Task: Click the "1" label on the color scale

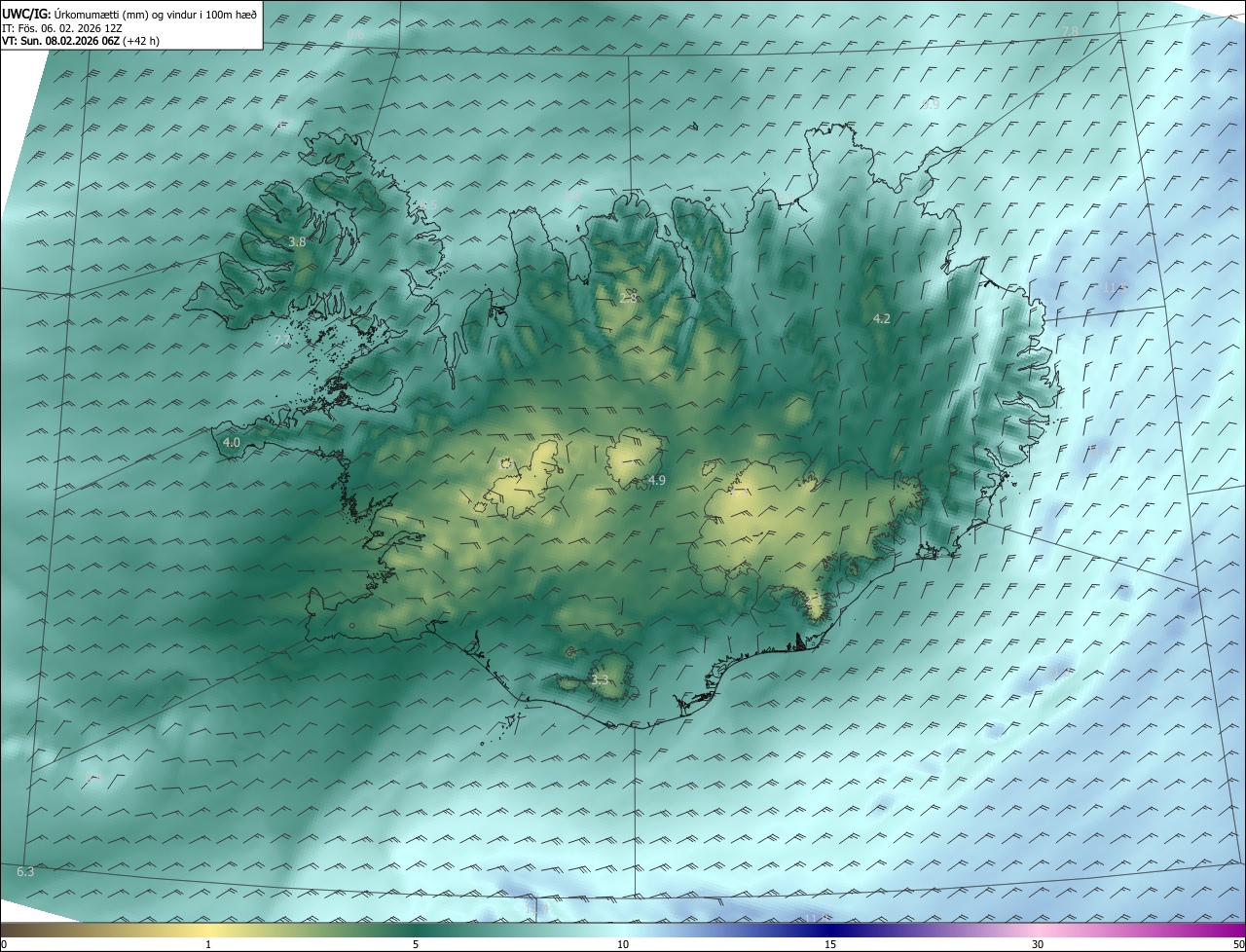Action: pos(208,944)
